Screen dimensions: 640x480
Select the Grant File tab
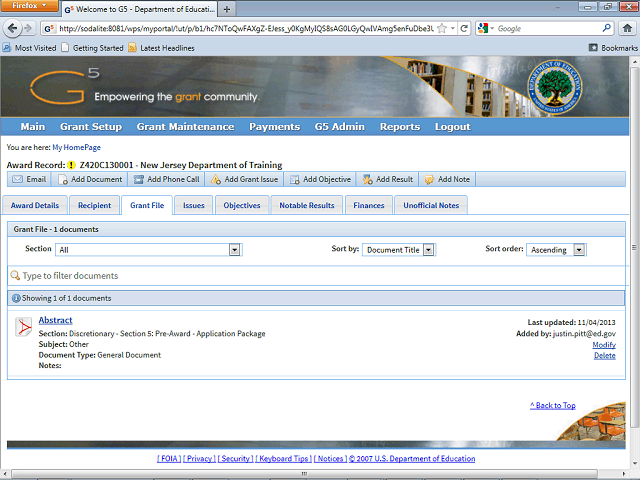(147, 205)
